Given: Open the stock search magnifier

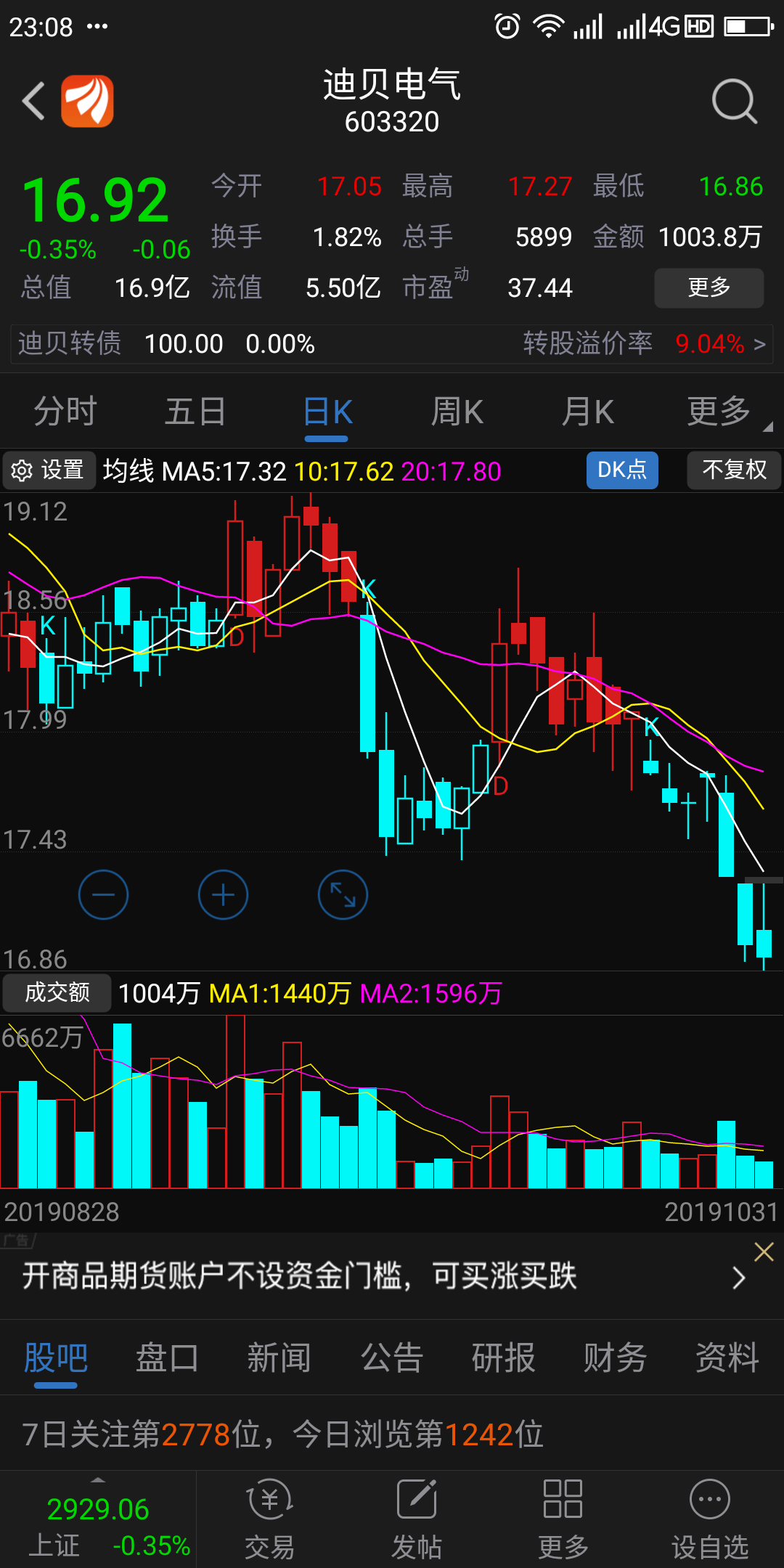Looking at the screenshot, I should click(734, 102).
